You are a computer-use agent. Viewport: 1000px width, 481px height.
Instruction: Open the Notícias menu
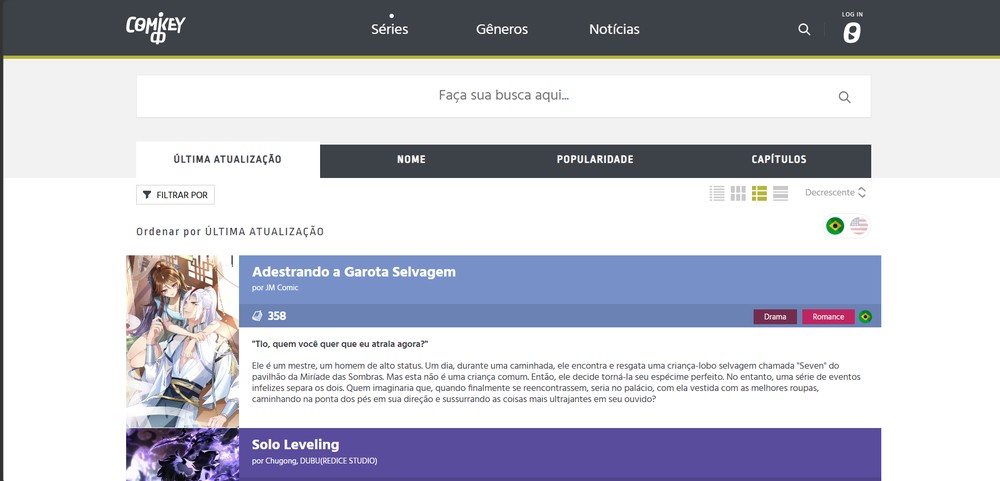tap(614, 29)
